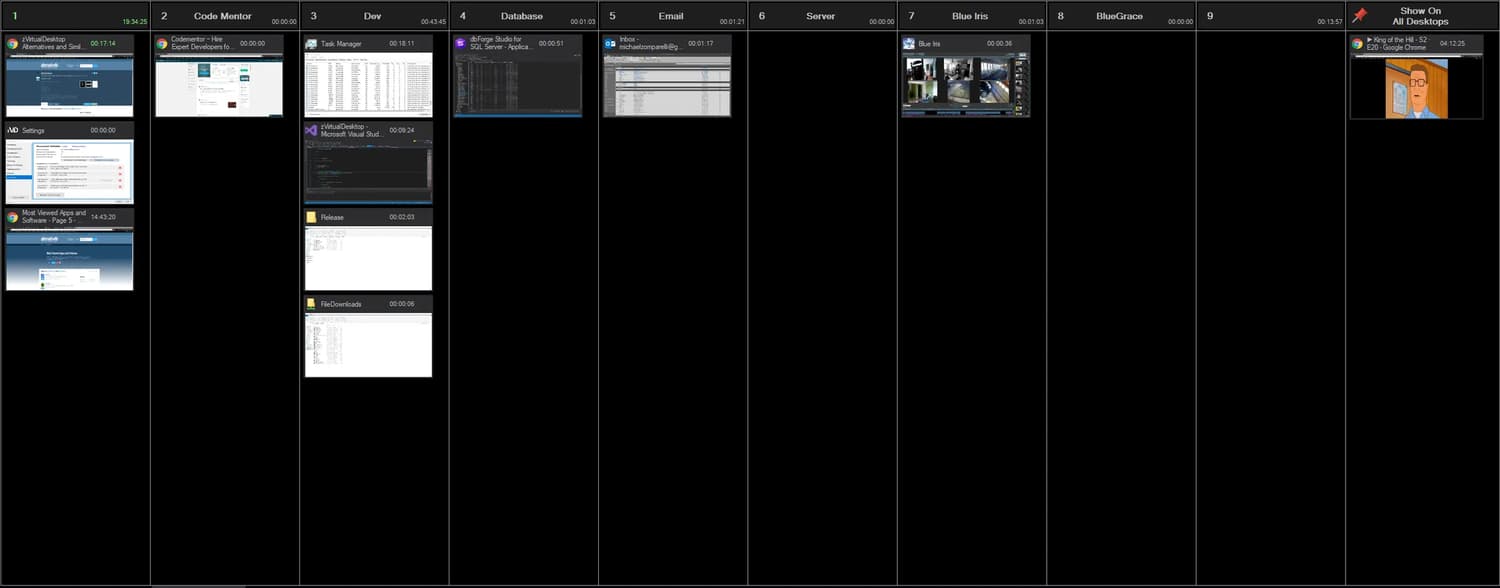Click Chrome icon beside Codementor window
1500x588 pixels.
tap(162, 44)
